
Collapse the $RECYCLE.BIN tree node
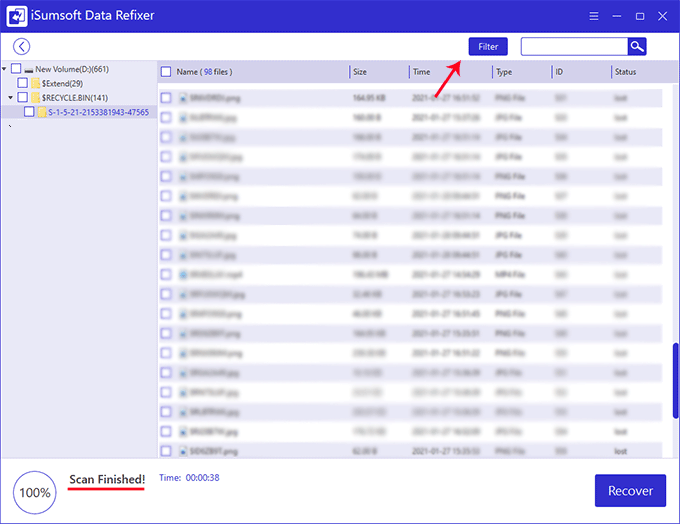[x=9, y=97]
